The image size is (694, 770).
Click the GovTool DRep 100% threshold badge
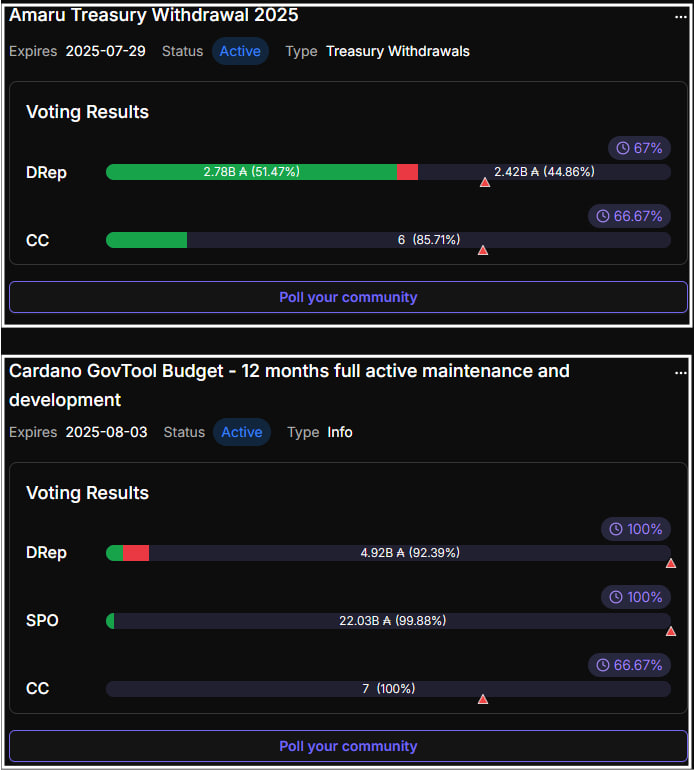click(x=636, y=529)
